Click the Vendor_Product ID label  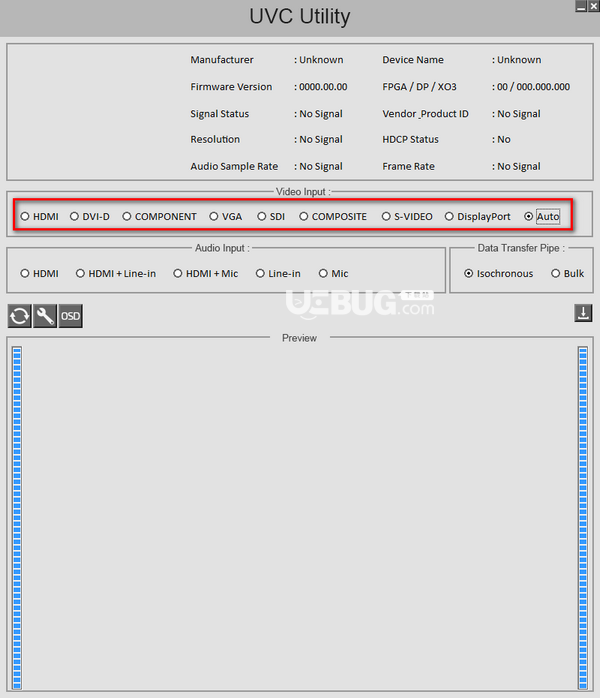coord(426,114)
